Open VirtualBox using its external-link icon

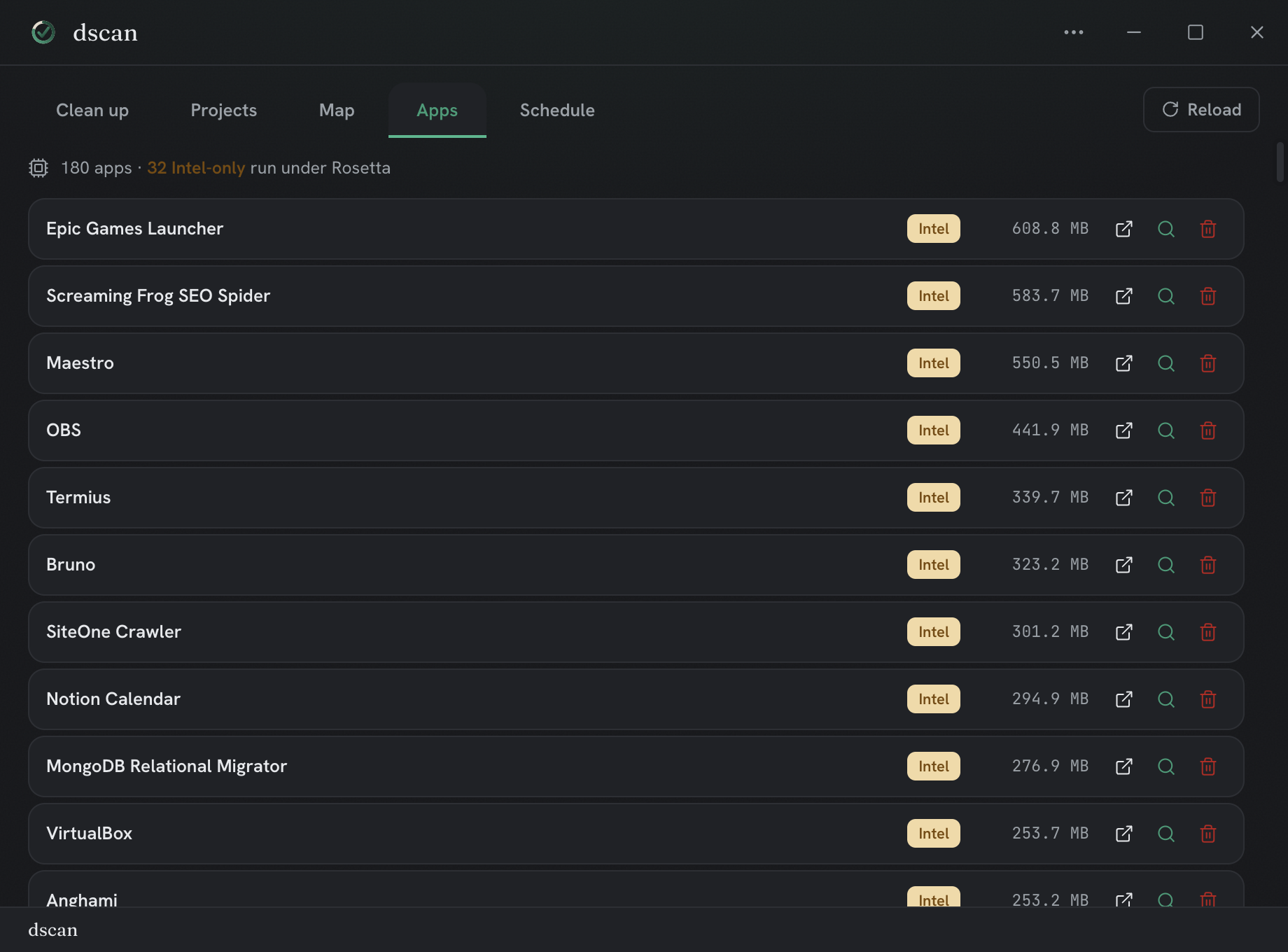[x=1123, y=834]
